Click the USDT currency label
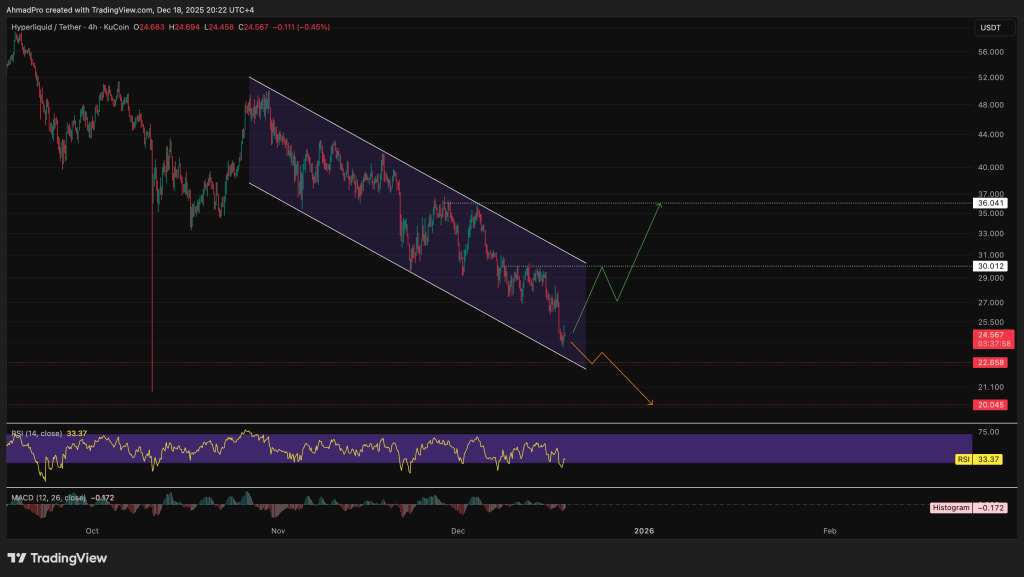The width and height of the screenshot is (1024, 577). tap(988, 28)
